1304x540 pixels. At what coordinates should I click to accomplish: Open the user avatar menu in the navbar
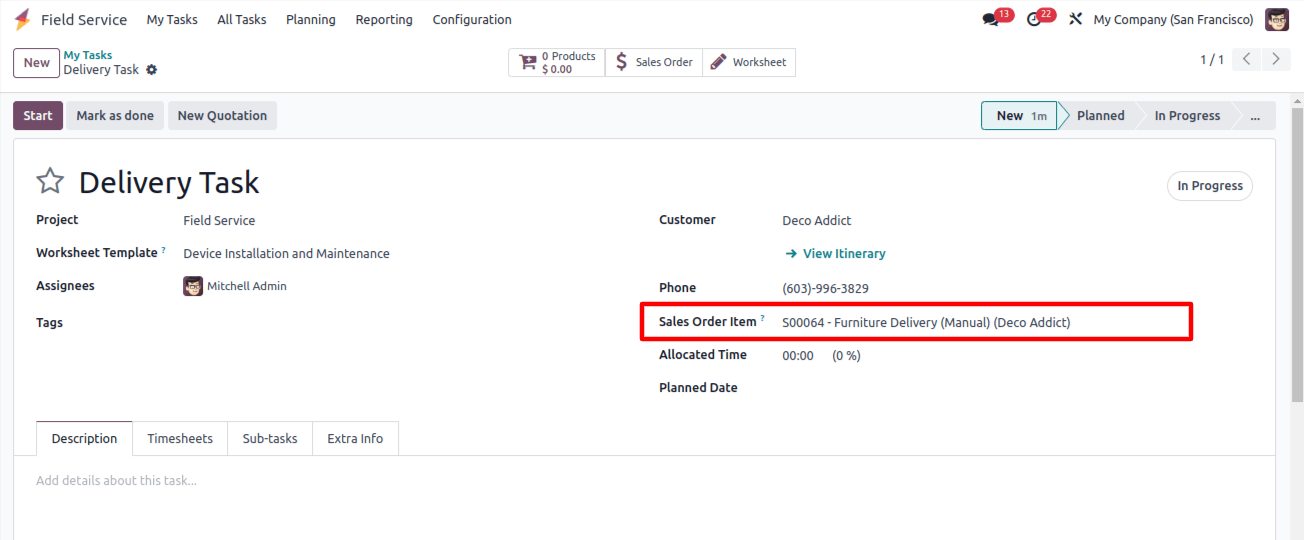1277,20
